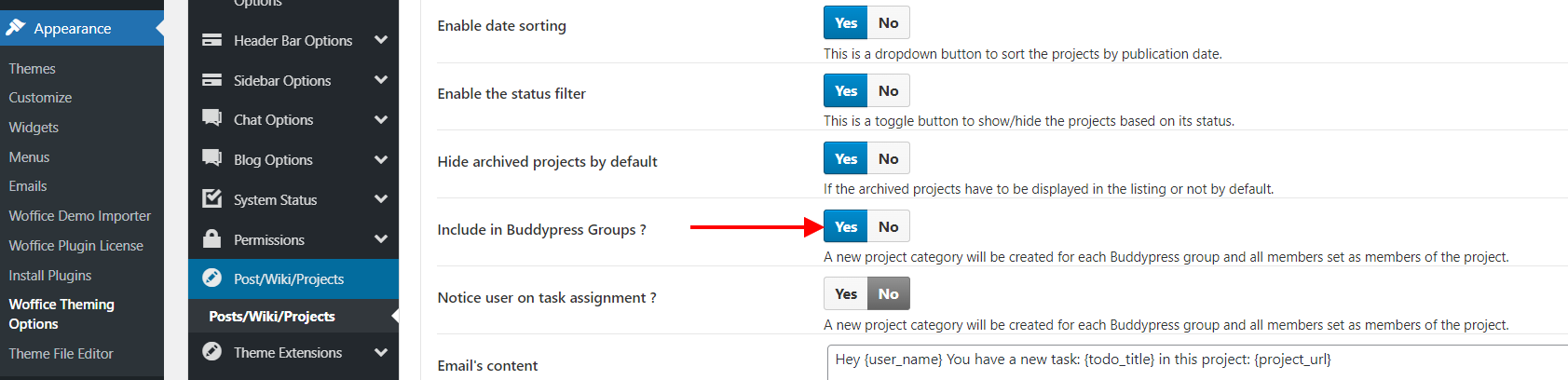
Task: Expand the Header Bar Options chevron
Action: [380, 40]
